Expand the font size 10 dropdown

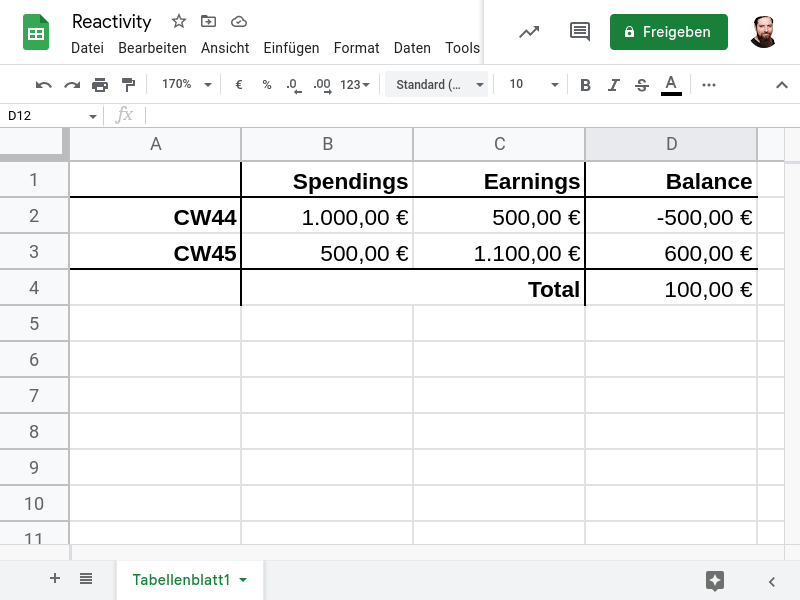533,85
